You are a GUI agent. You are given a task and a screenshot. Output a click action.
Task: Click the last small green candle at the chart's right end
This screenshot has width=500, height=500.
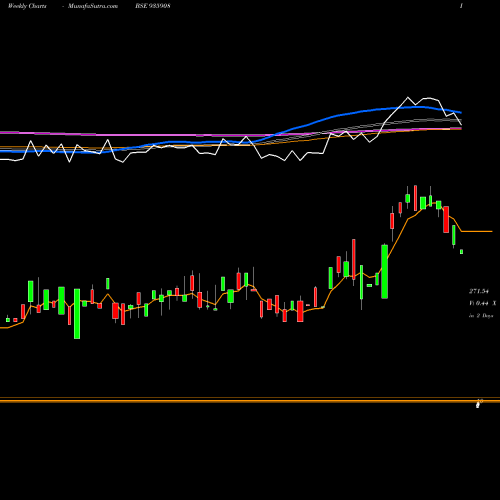point(461,252)
